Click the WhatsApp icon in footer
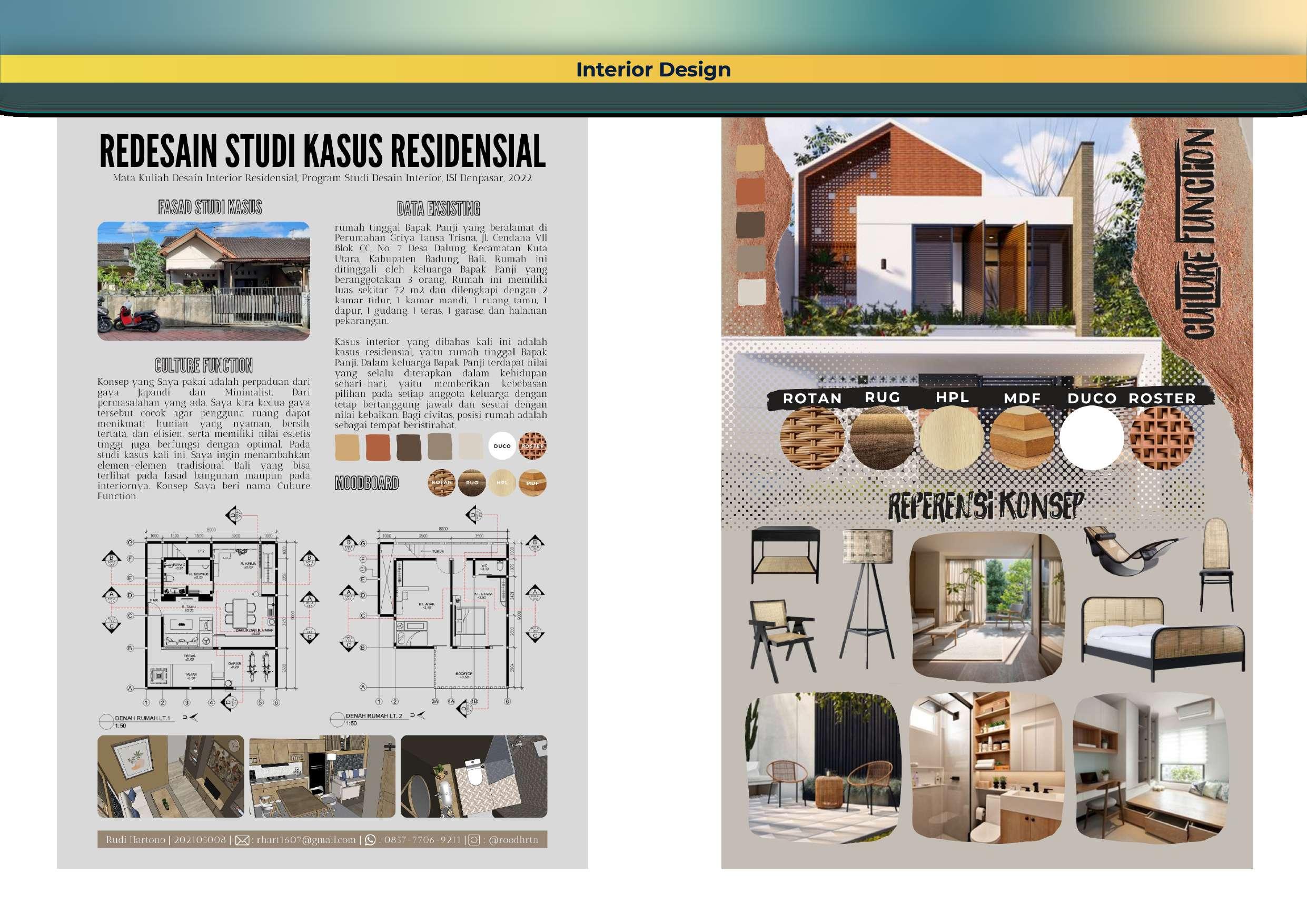 pos(370,840)
